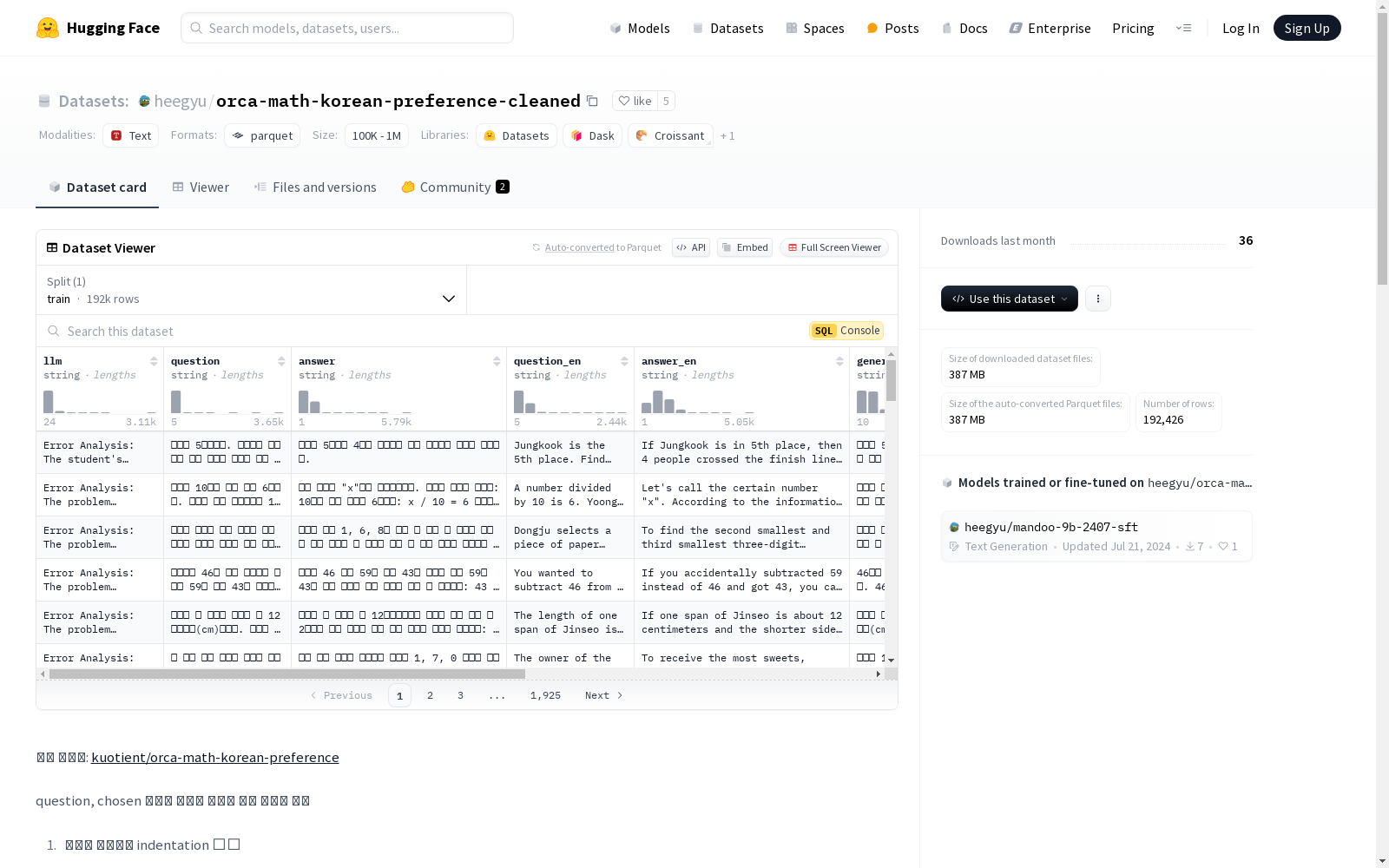Click the 'Dongju selects a piece of paper' cell
Image resolution: width=1389 pixels, height=868 pixels.
click(x=570, y=537)
